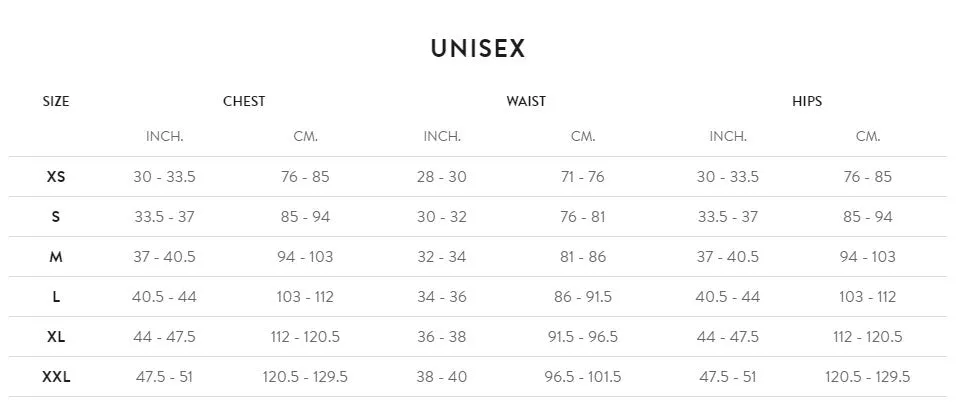Click XXL hips cm value 120.5 - 129.5

[x=868, y=376]
